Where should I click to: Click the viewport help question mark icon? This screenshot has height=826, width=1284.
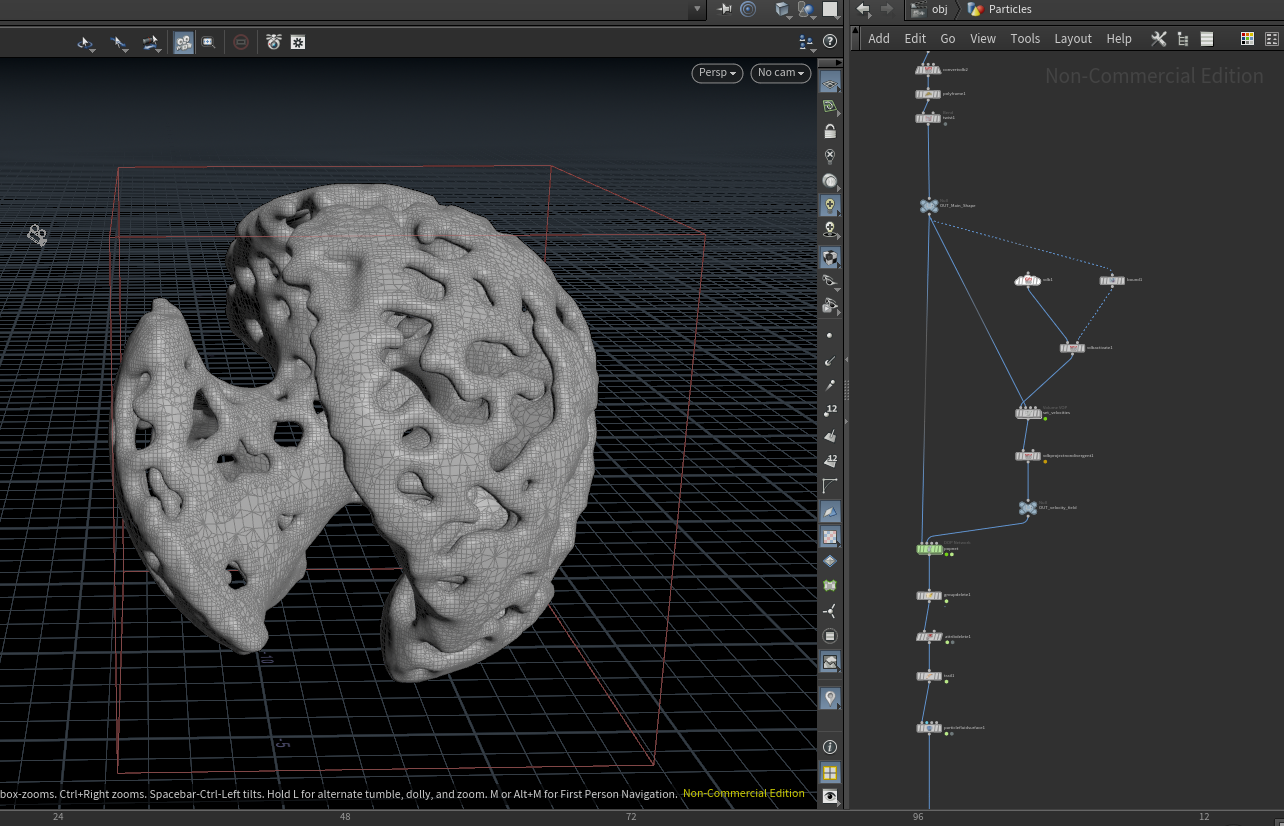(x=830, y=42)
